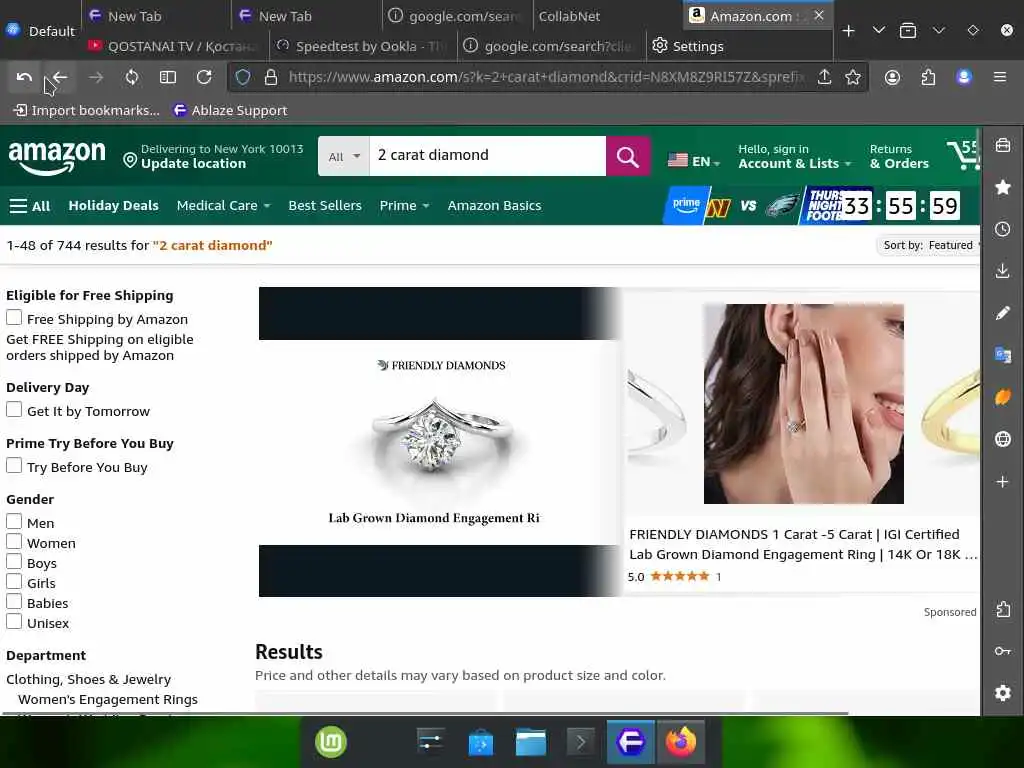Open the tracking protection shield icon
The height and width of the screenshot is (768, 1024).
pos(243,78)
